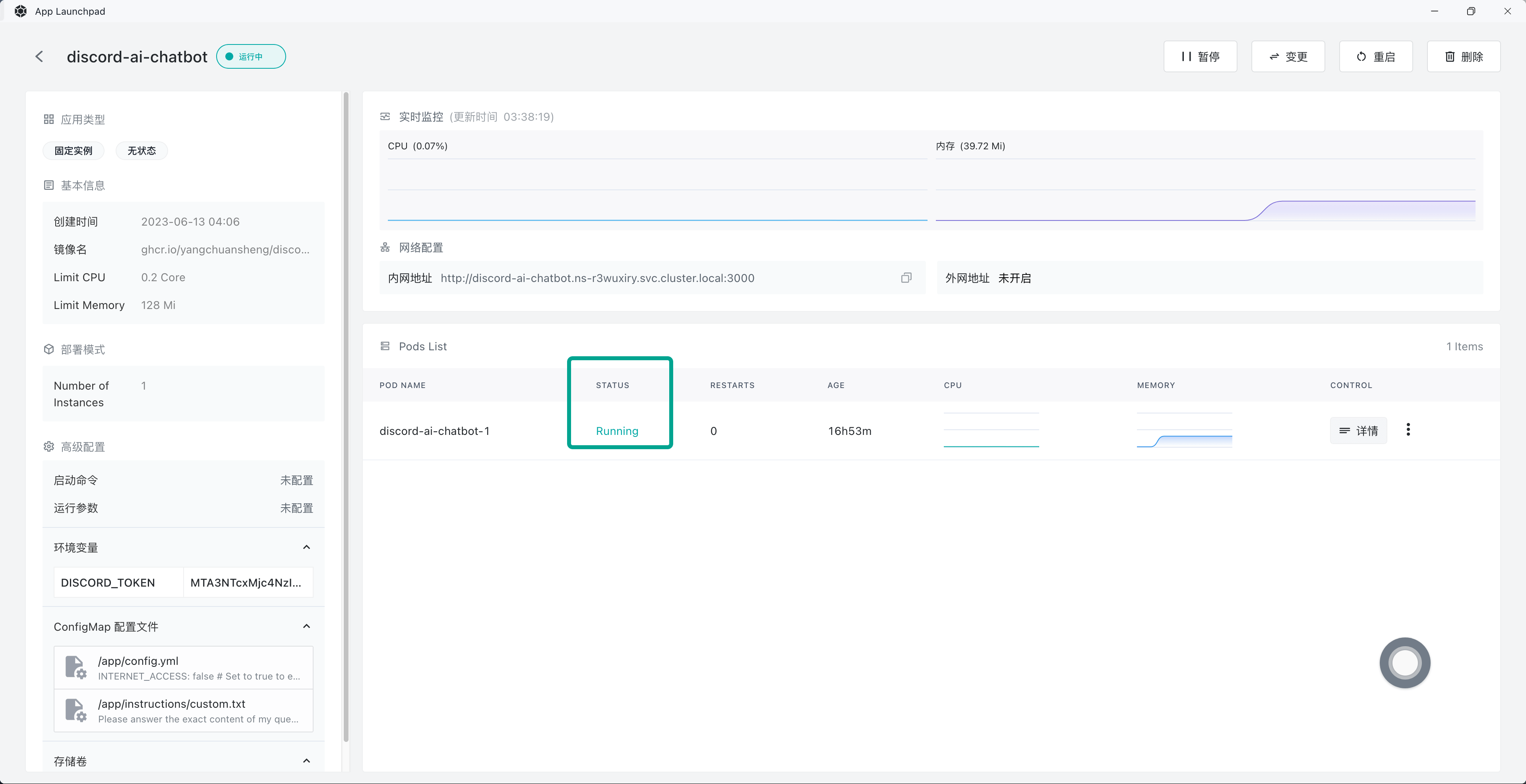This screenshot has height=784, width=1526.
Task: Click the internal URL http://discord-ai-chatbot...
Action: click(x=597, y=278)
